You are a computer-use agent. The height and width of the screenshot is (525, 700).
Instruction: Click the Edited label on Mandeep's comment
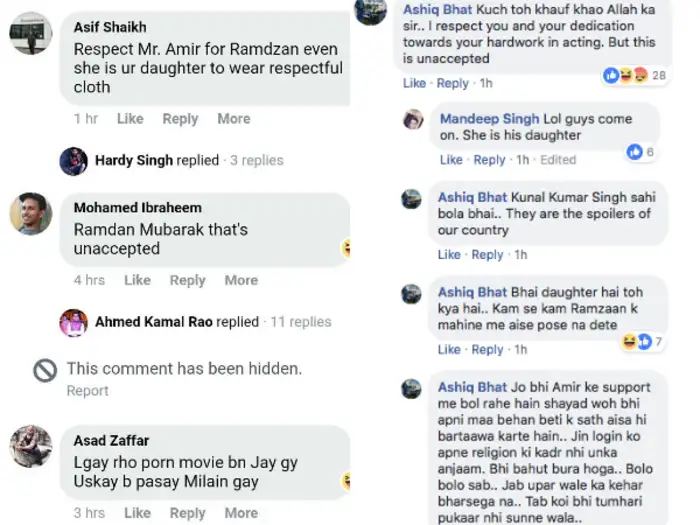tap(558, 160)
